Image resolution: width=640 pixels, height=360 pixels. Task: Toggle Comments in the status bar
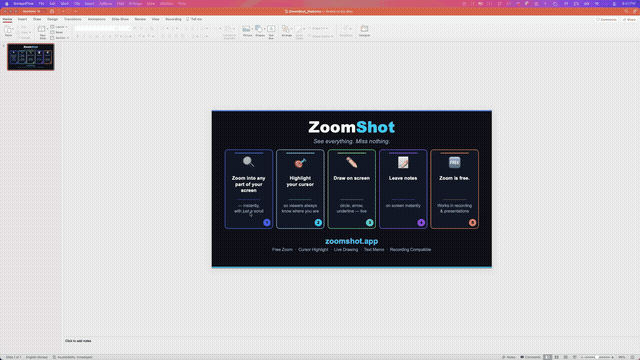[530, 357]
